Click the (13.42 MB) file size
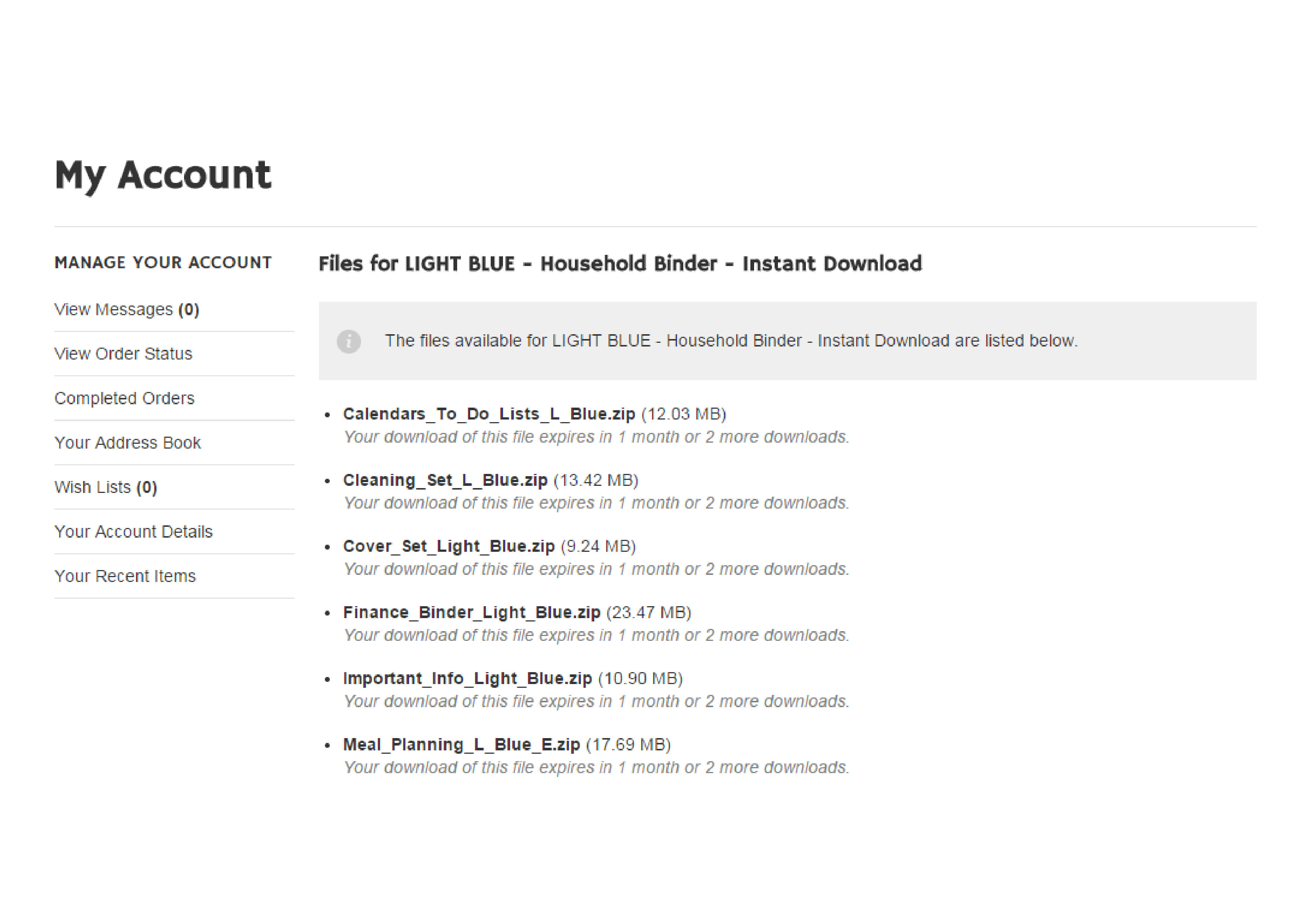Viewport: 1307px width, 924px height. [596, 480]
